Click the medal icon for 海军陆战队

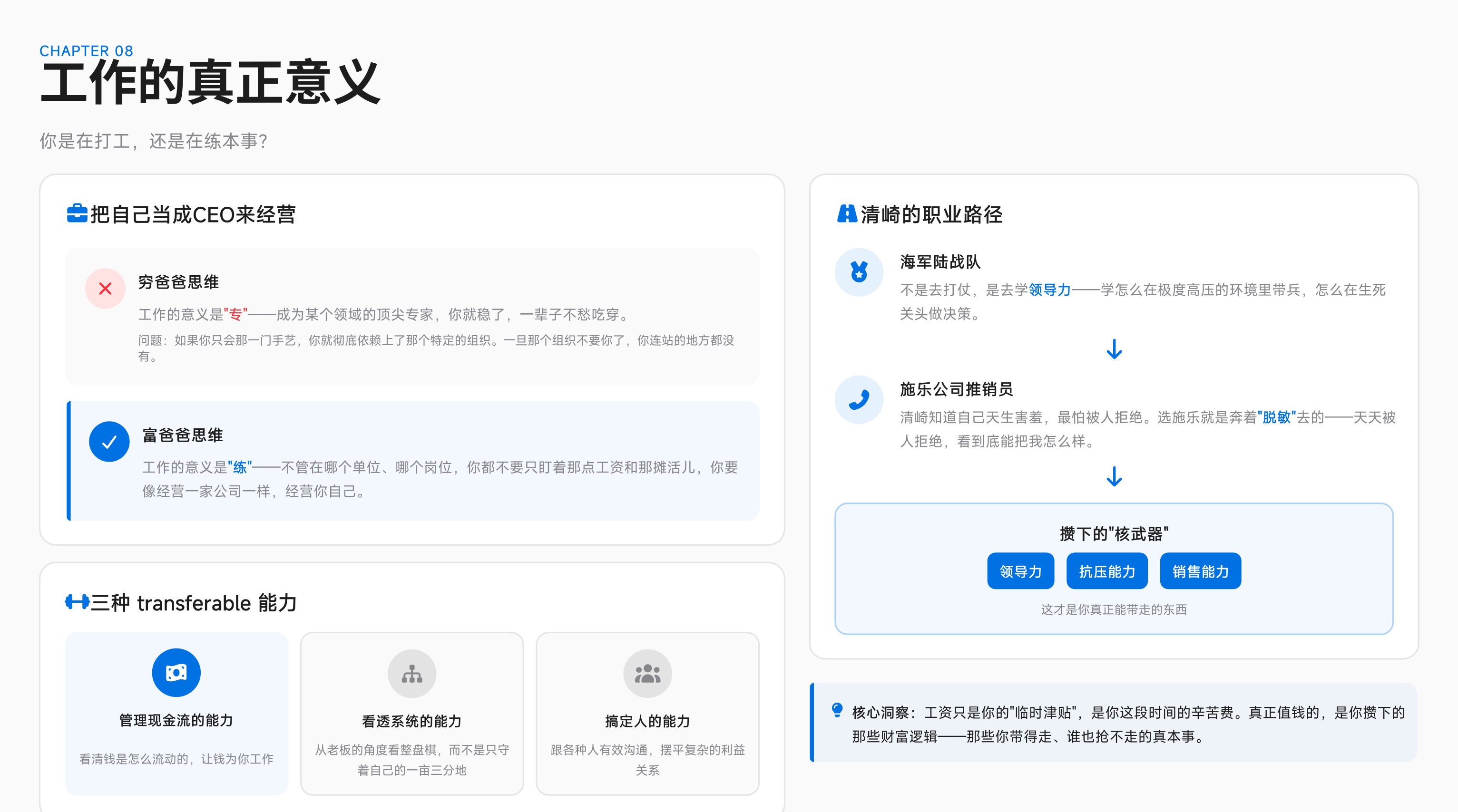859,272
